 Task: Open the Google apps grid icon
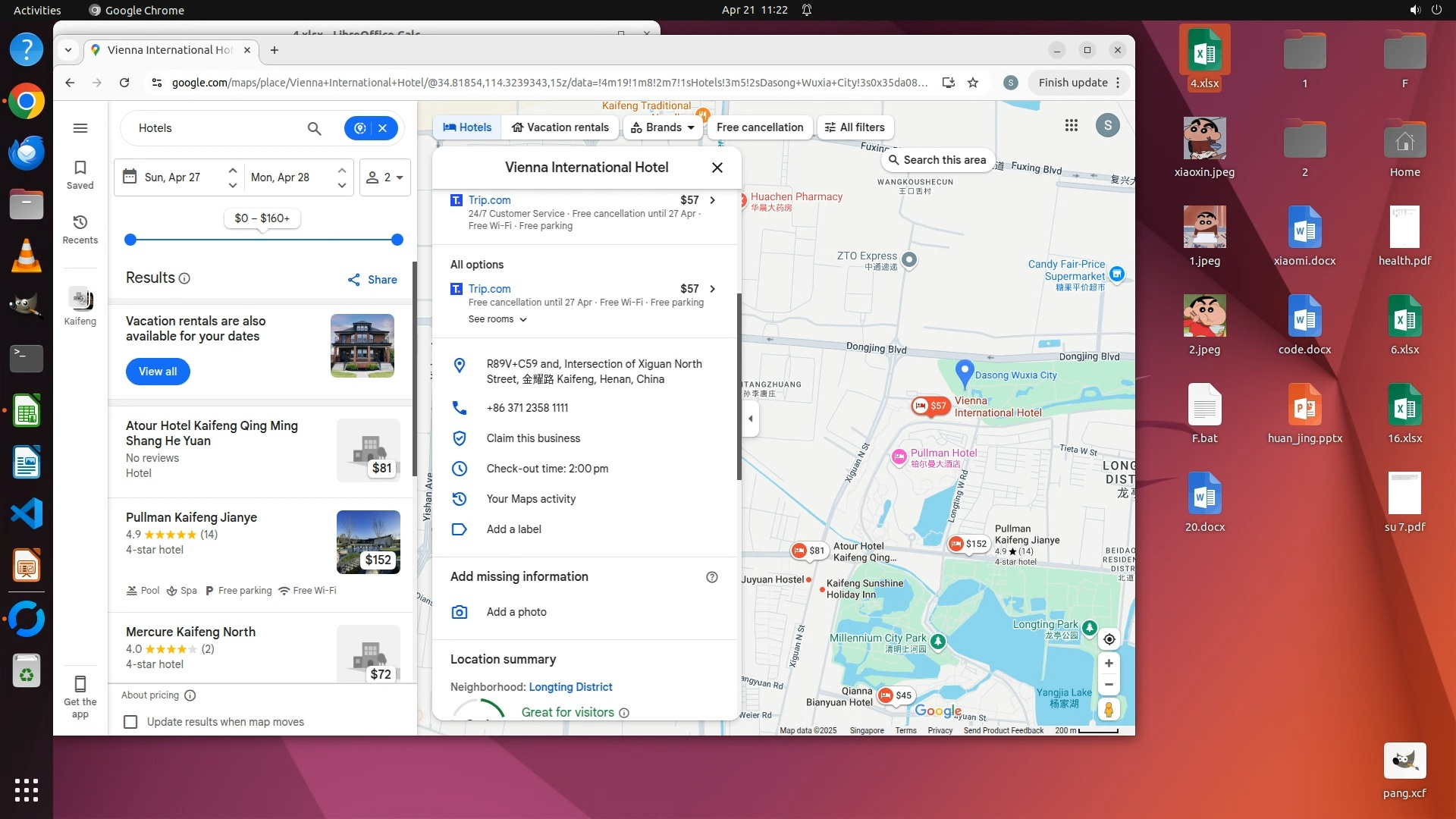tap(1071, 126)
